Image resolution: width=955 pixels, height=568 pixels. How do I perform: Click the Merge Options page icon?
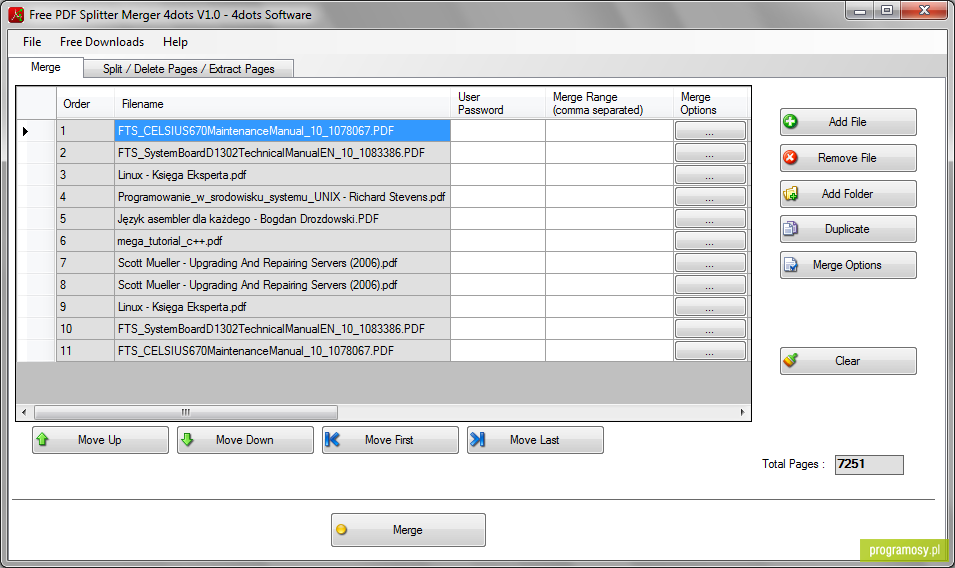coord(791,265)
